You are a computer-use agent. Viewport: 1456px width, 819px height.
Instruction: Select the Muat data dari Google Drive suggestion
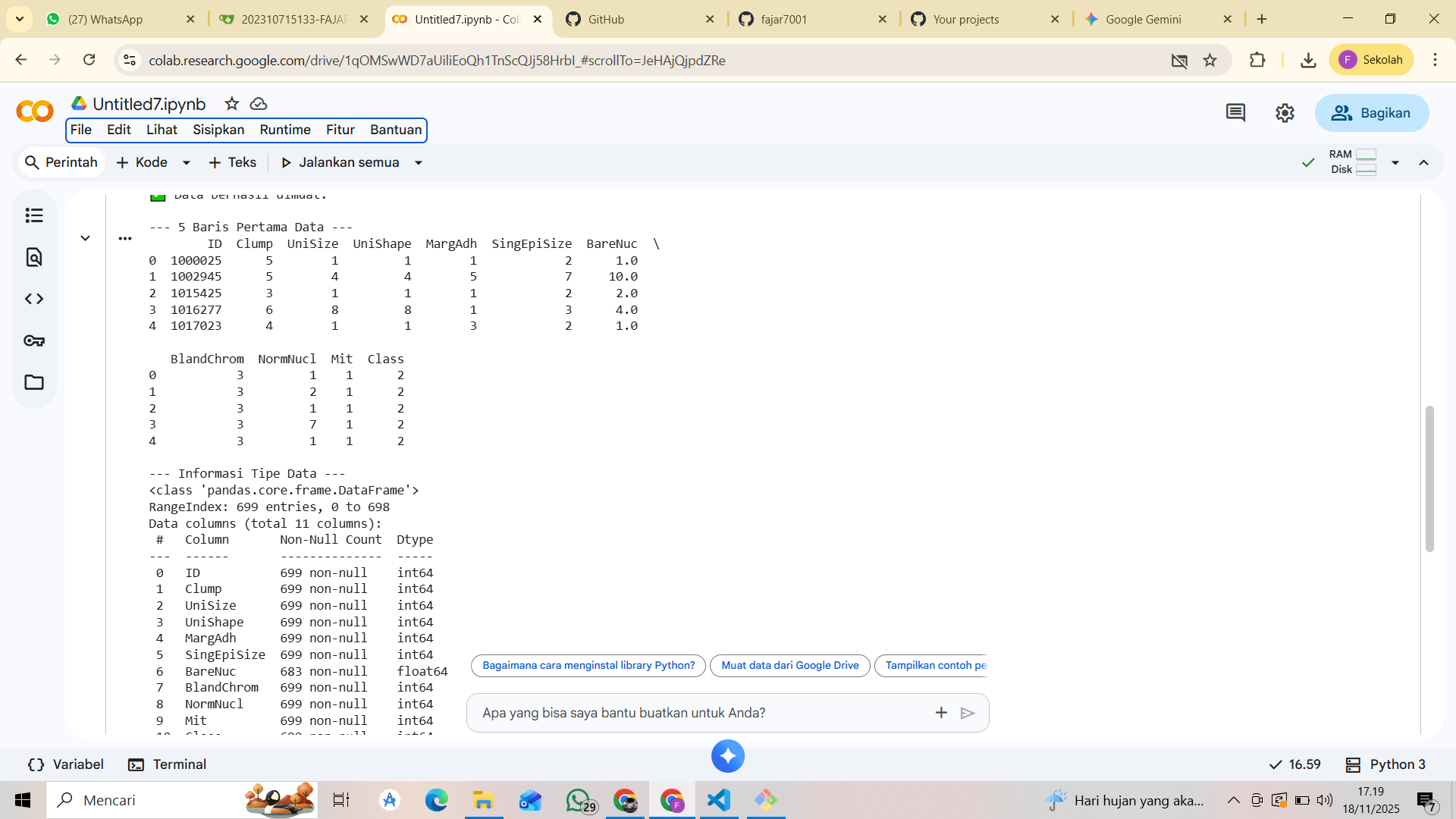789,665
